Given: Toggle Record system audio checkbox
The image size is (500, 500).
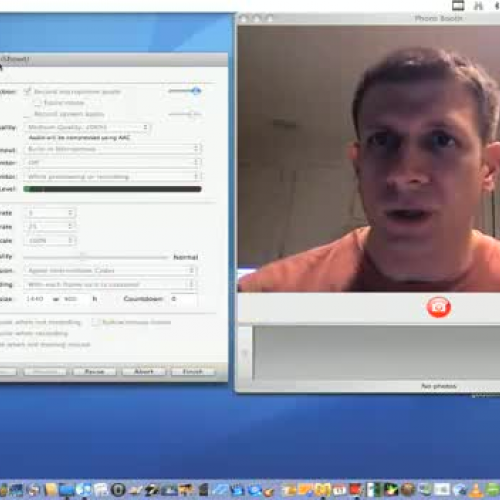Looking at the screenshot, I should point(28,114).
